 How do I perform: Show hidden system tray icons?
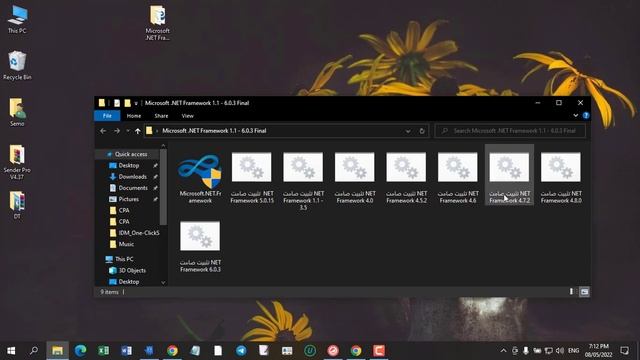tap(503, 351)
